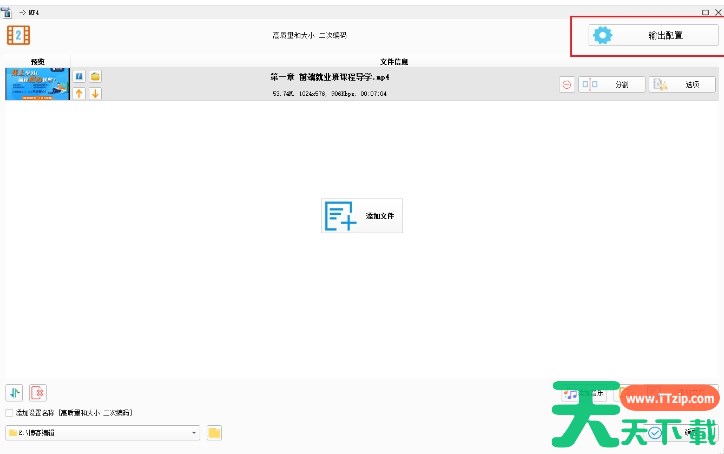
Task: Remove the file with the red minus icon
Action: pos(567,85)
